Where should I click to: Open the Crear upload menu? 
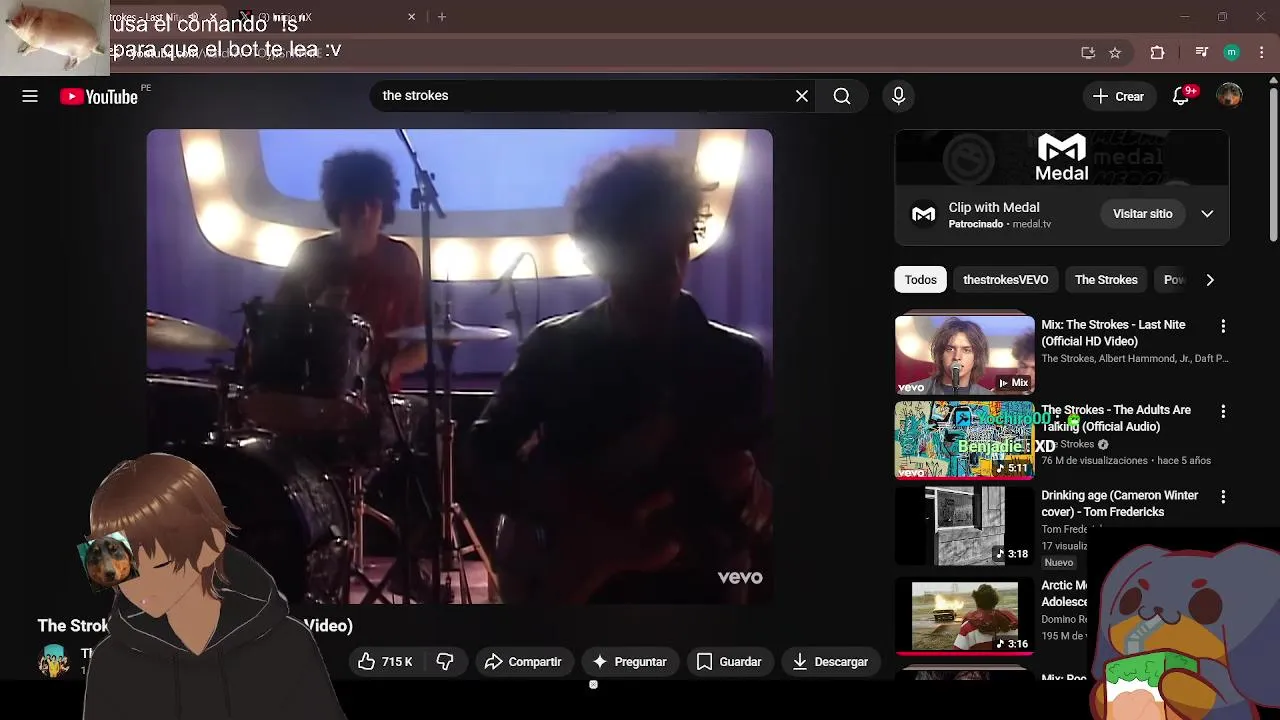click(1118, 96)
